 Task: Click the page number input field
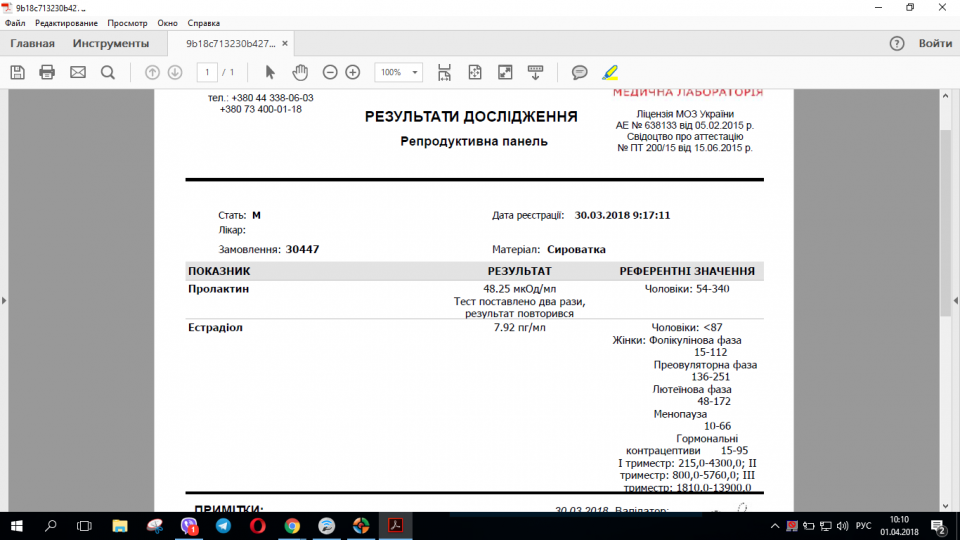pos(208,72)
